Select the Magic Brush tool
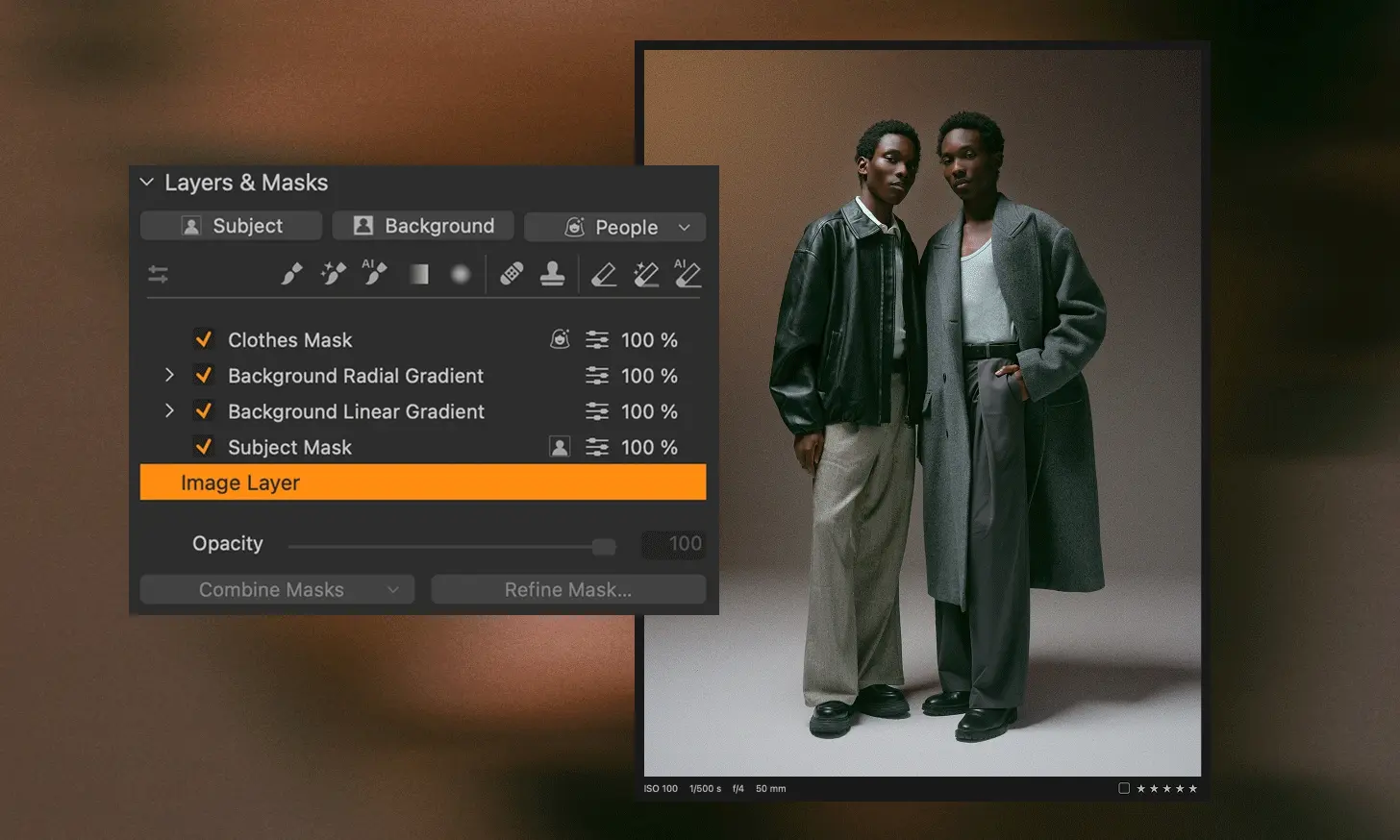1400x840 pixels. (x=333, y=274)
